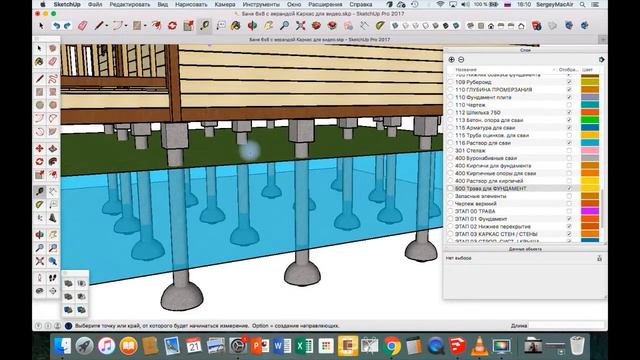This screenshot has height=360, width=640.
Task: Change color swatch of 301 Стелаж layer
Action: click(x=590, y=151)
